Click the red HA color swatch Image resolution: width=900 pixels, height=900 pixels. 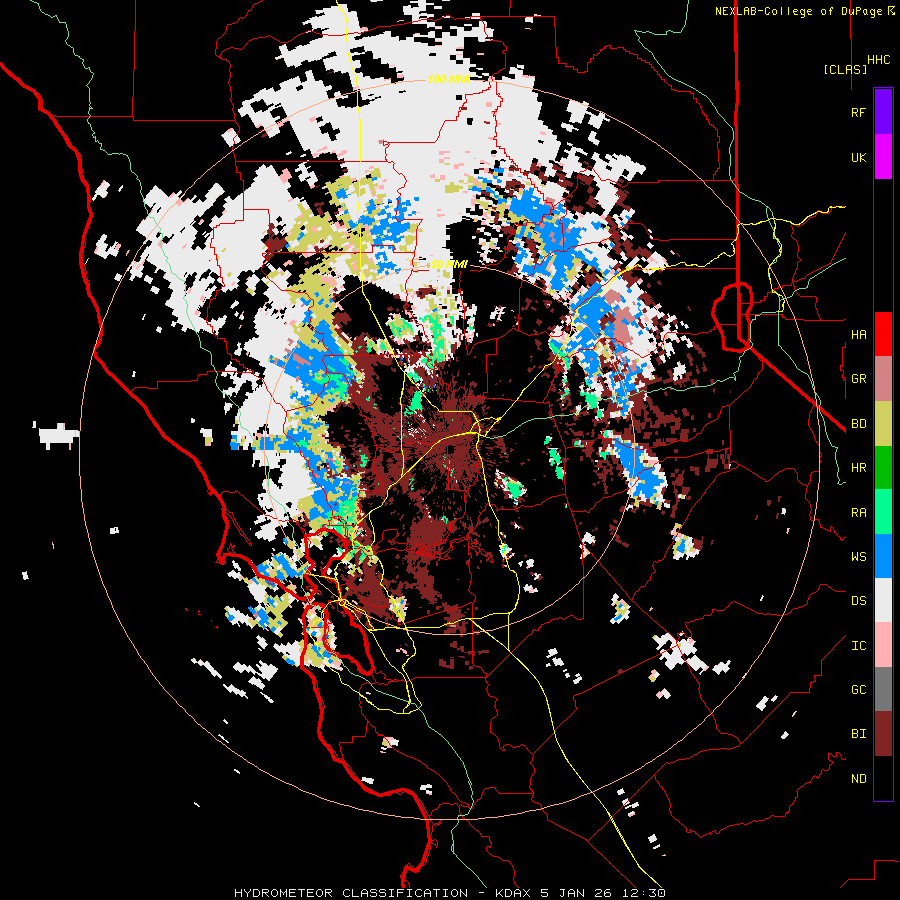point(883,334)
